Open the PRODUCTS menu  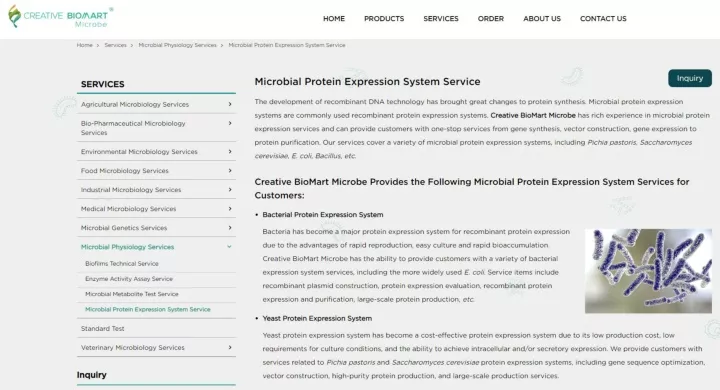pyautogui.click(x=384, y=19)
